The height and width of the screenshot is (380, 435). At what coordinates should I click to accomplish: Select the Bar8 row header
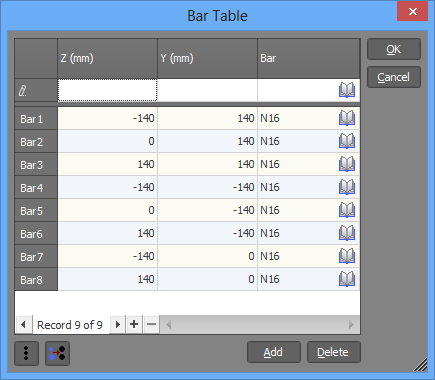(x=36, y=280)
